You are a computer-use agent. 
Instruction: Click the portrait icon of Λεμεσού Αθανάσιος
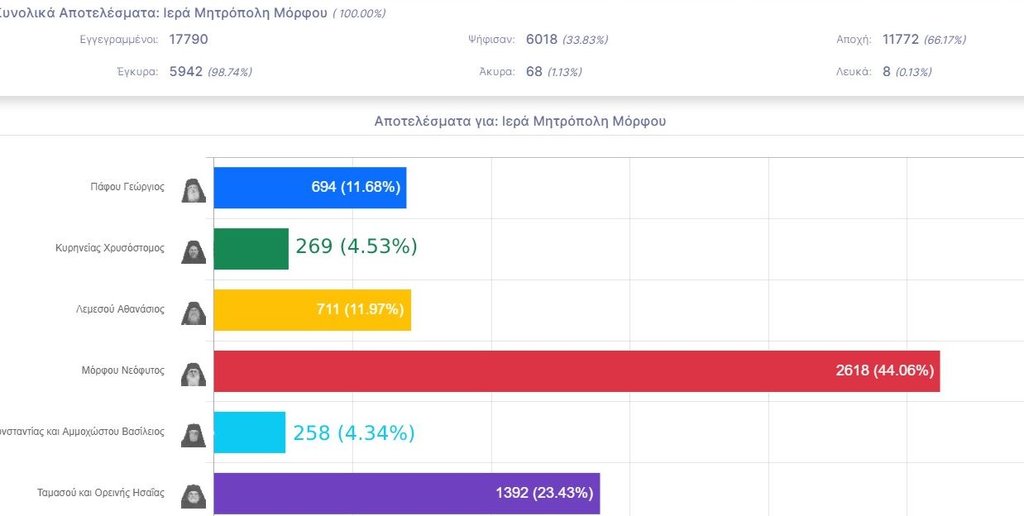click(x=193, y=313)
